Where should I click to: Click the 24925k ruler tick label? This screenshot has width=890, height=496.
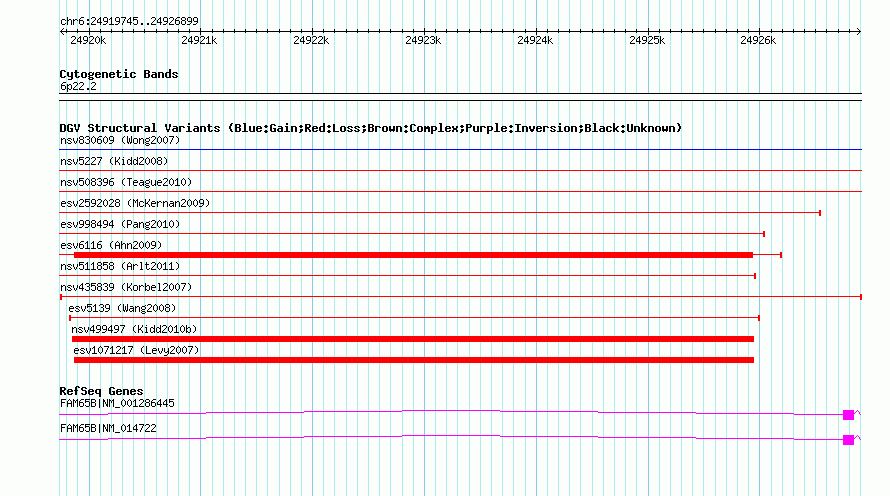click(647, 40)
